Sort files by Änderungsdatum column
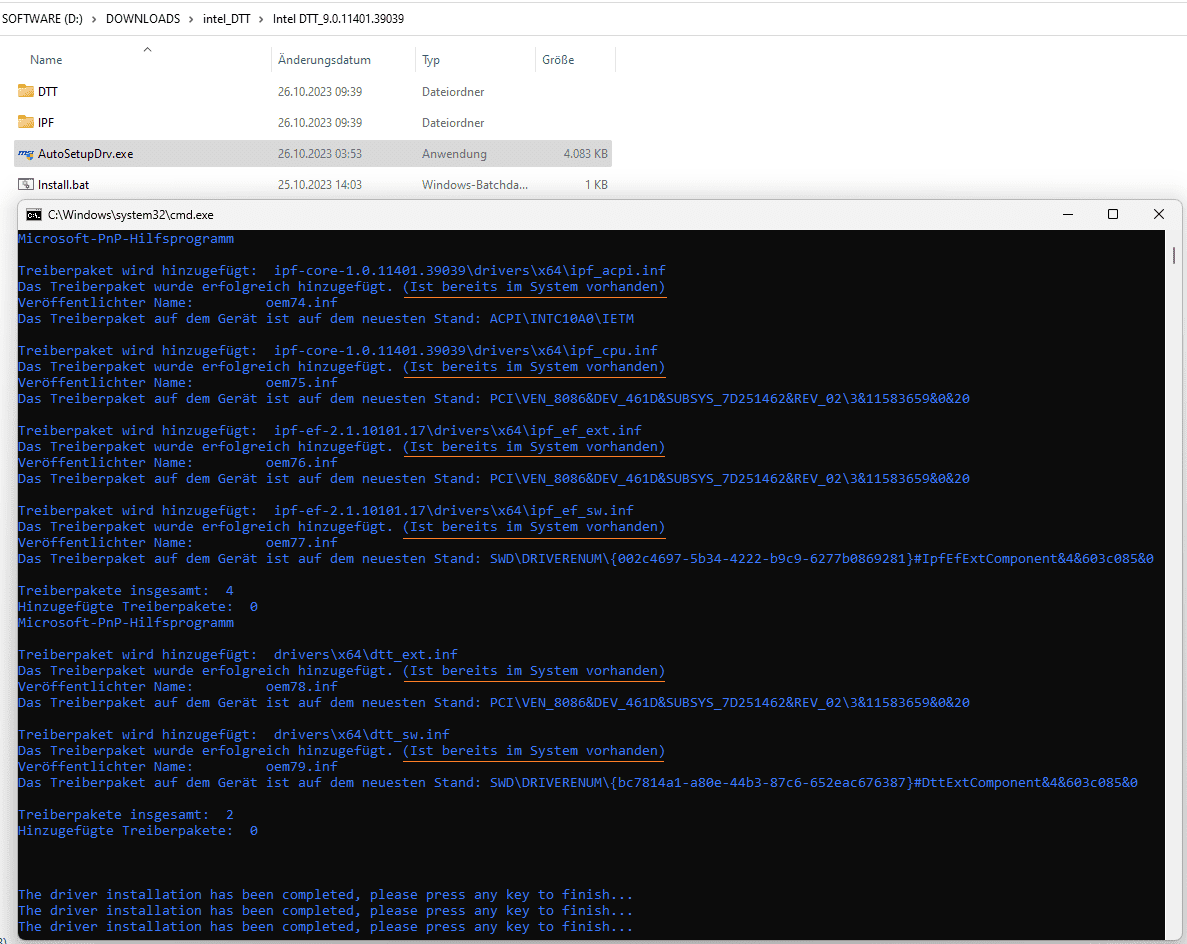The width and height of the screenshot is (1187, 944). pos(324,60)
